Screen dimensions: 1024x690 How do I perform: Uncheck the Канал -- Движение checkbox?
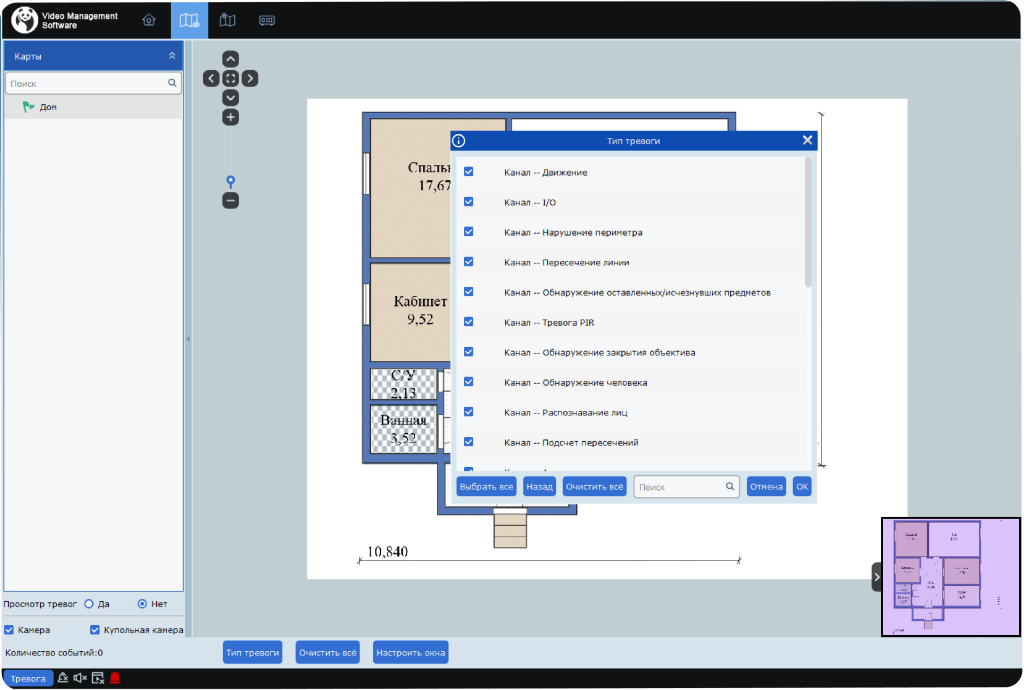tap(468, 172)
